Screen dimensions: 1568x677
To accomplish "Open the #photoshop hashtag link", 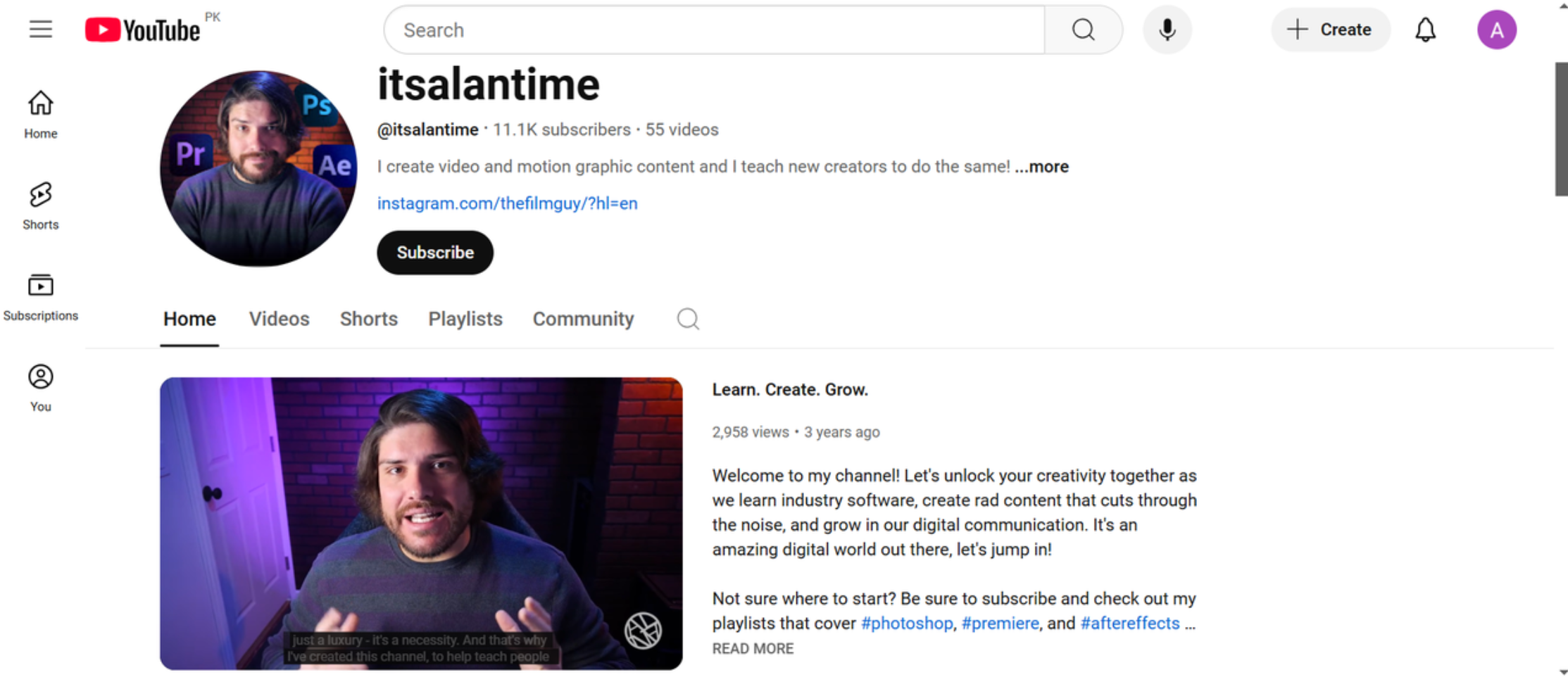I will tap(906, 623).
